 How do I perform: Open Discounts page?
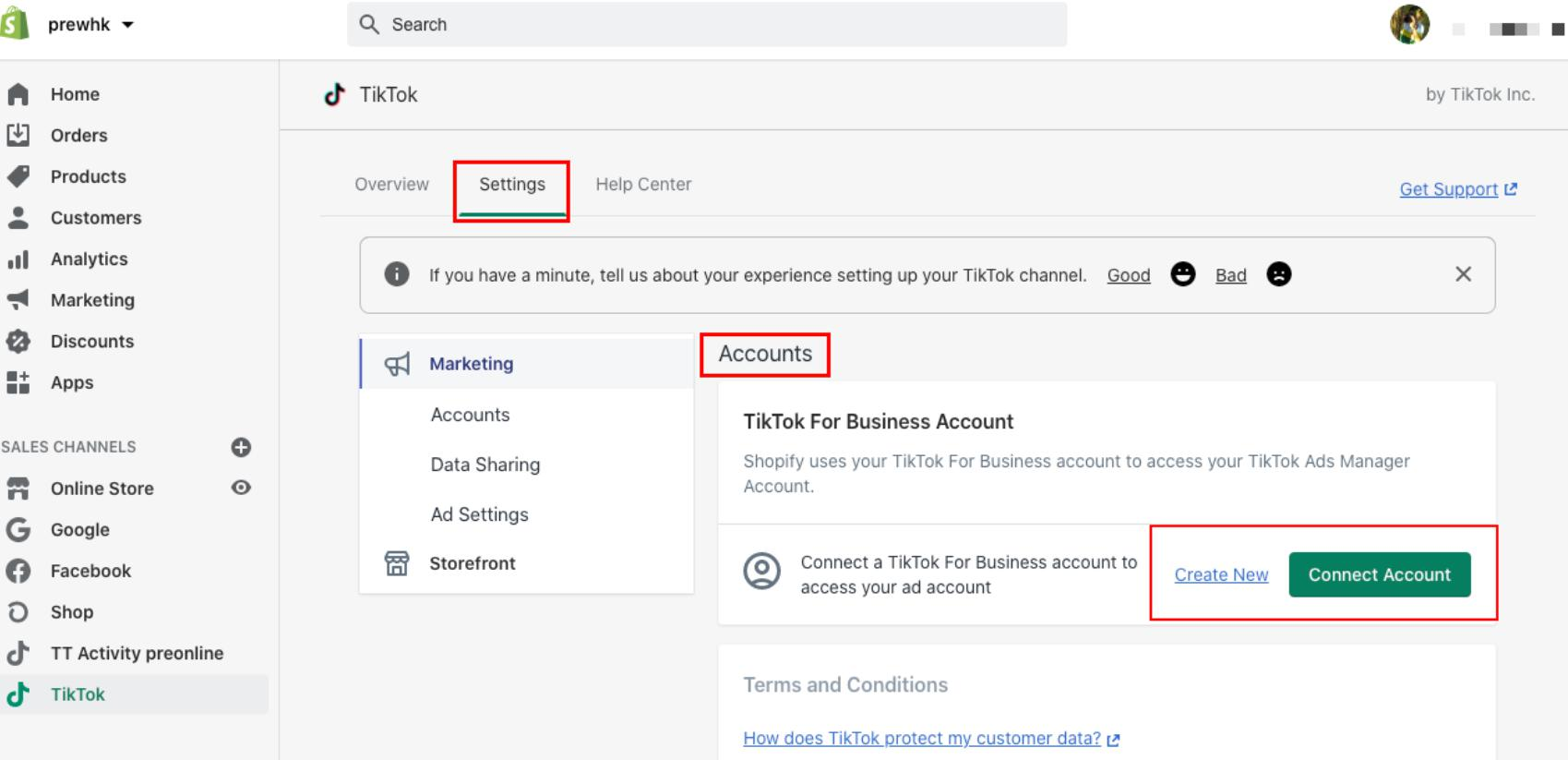point(91,342)
